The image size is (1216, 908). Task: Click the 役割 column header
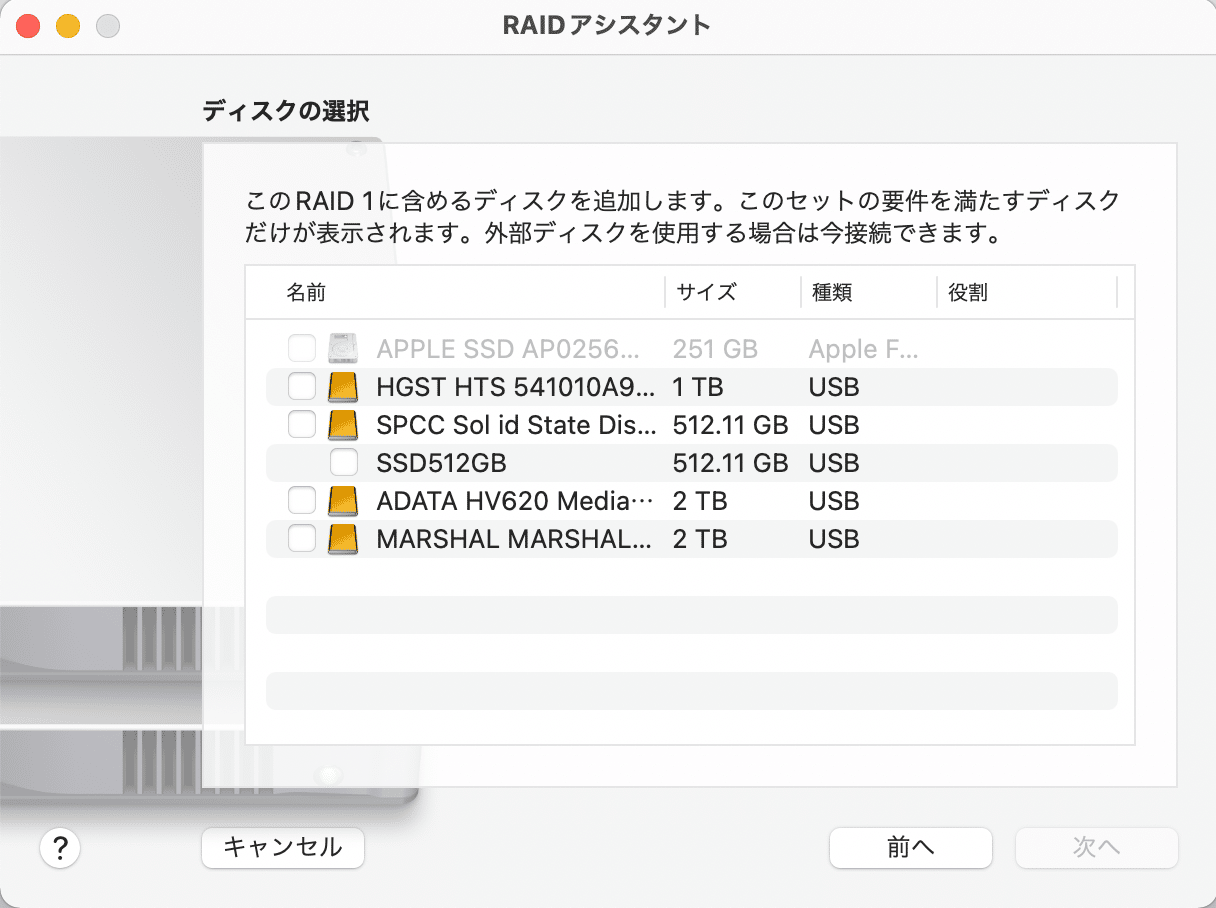pos(966,291)
